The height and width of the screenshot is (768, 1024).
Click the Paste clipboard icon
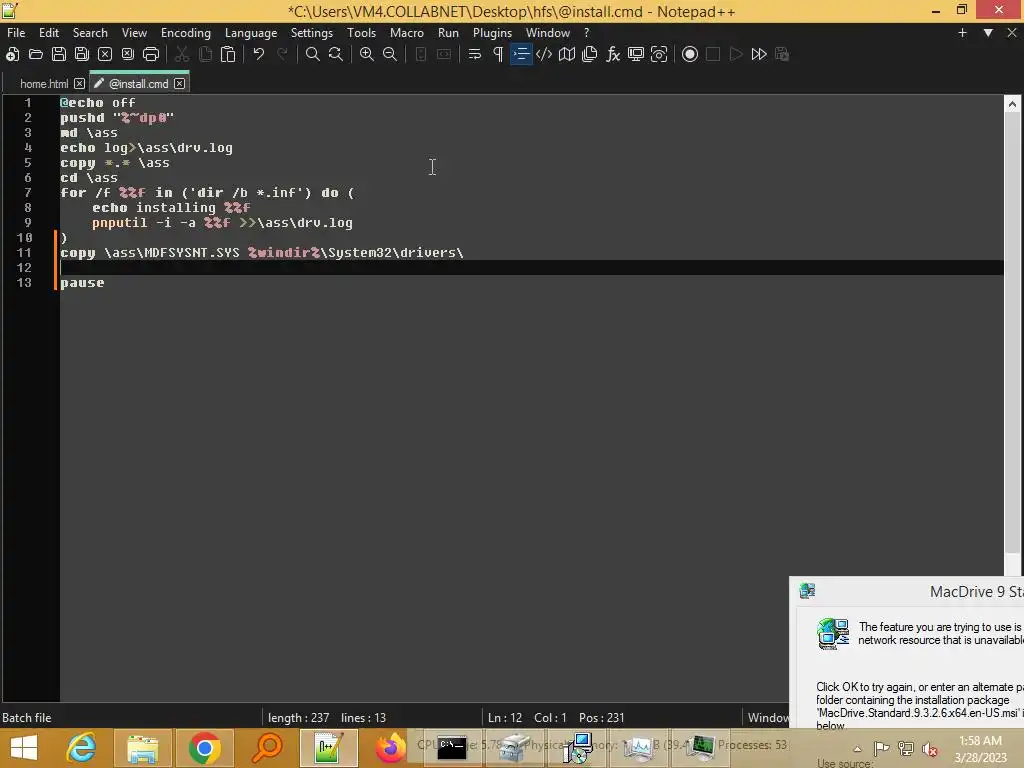tap(228, 54)
